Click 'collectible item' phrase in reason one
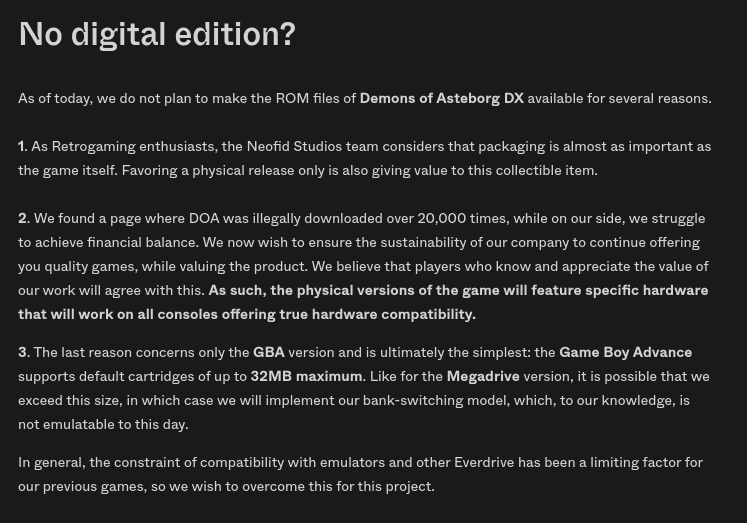Screen dimensions: 747x523 coord(546,171)
